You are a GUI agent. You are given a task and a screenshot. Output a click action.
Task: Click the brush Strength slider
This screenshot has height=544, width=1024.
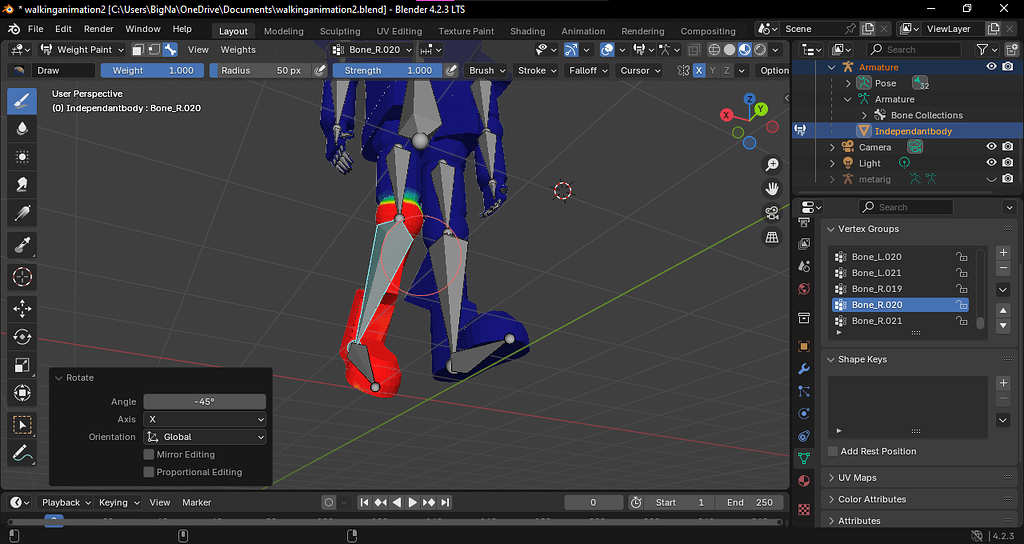(x=388, y=71)
